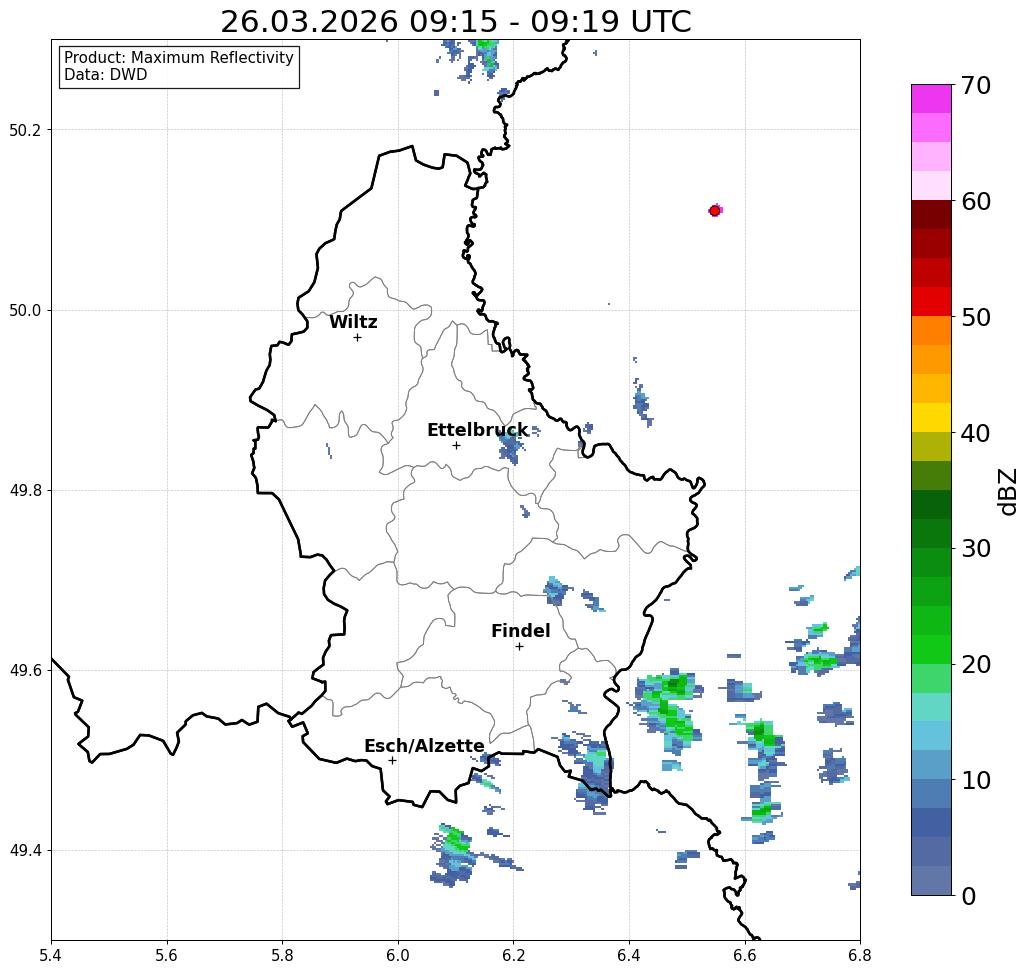
Task: Click the Ettelbruck city label
Action: [x=478, y=430]
